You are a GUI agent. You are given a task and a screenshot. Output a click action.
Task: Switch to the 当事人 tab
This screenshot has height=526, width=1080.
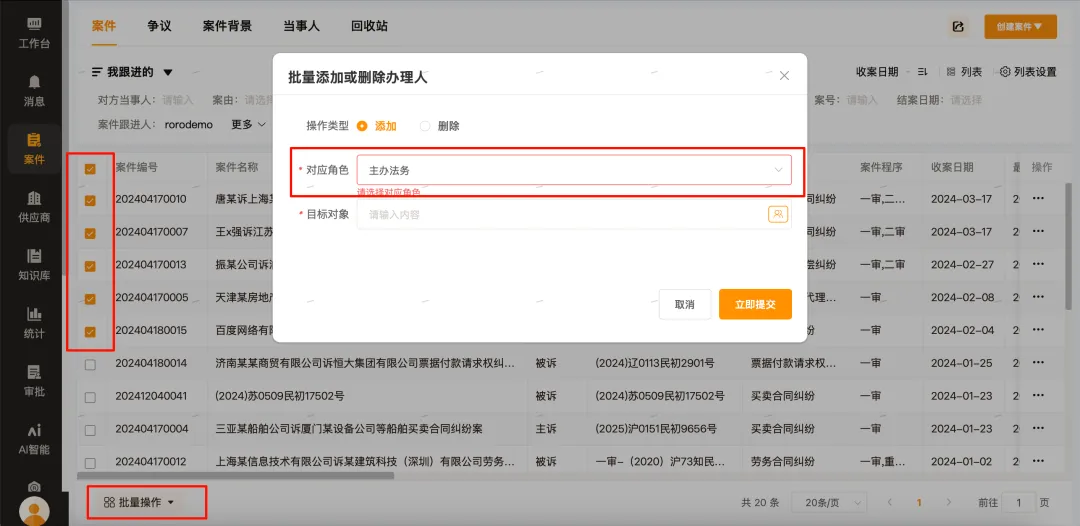[301, 26]
